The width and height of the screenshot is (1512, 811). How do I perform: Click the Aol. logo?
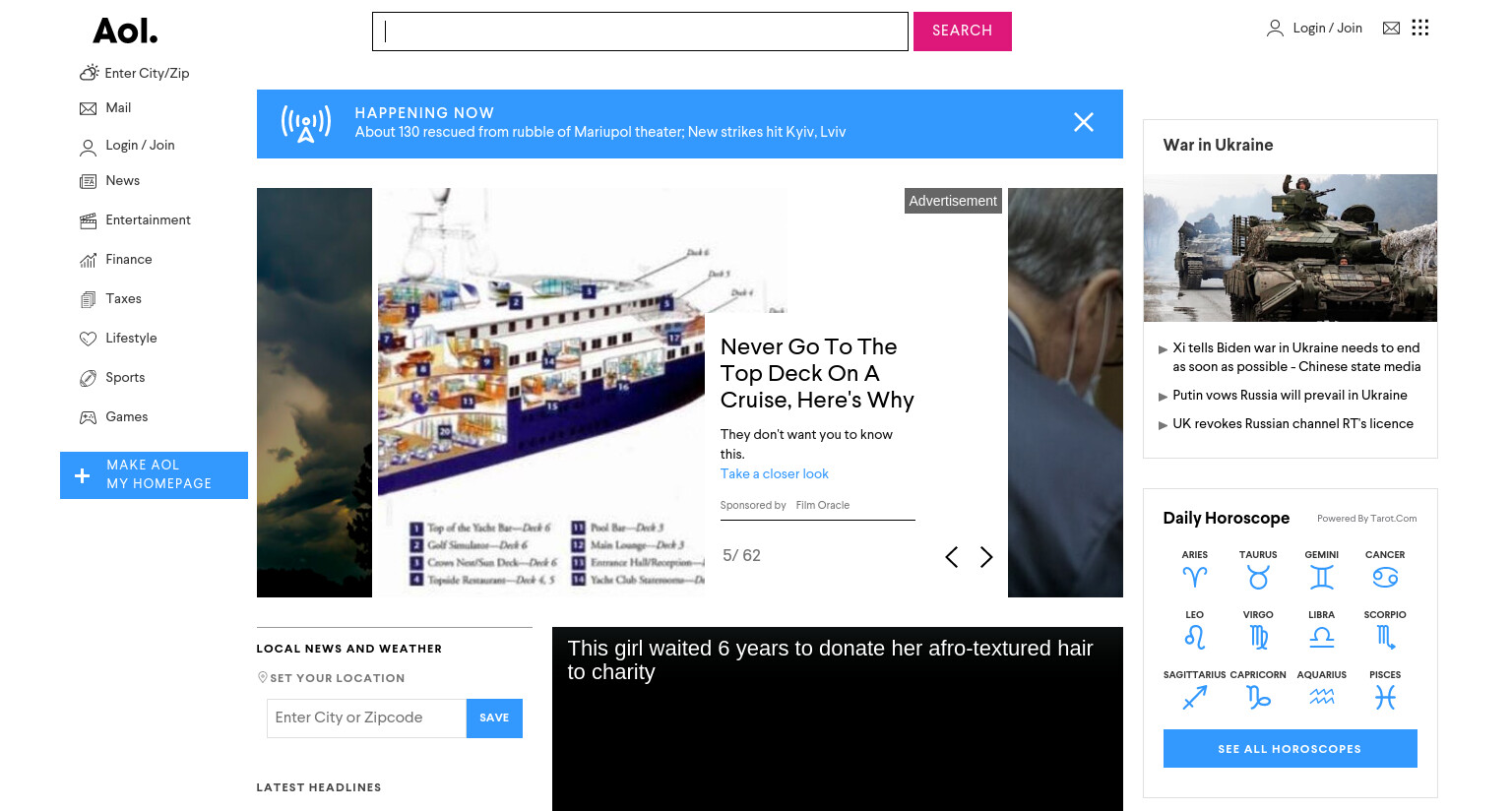point(125,31)
